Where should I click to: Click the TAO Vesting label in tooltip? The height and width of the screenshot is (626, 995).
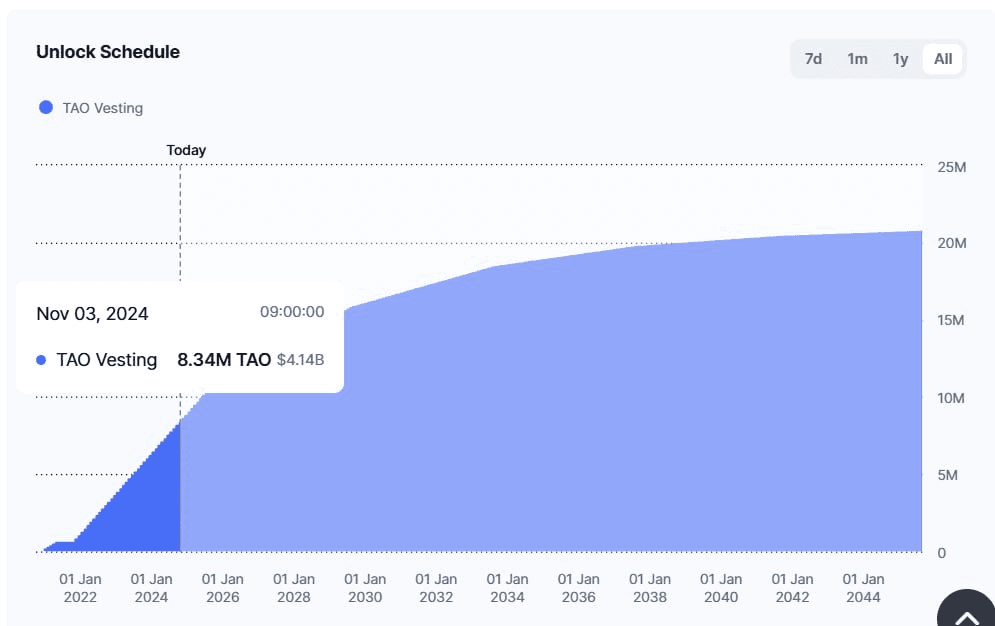click(107, 360)
